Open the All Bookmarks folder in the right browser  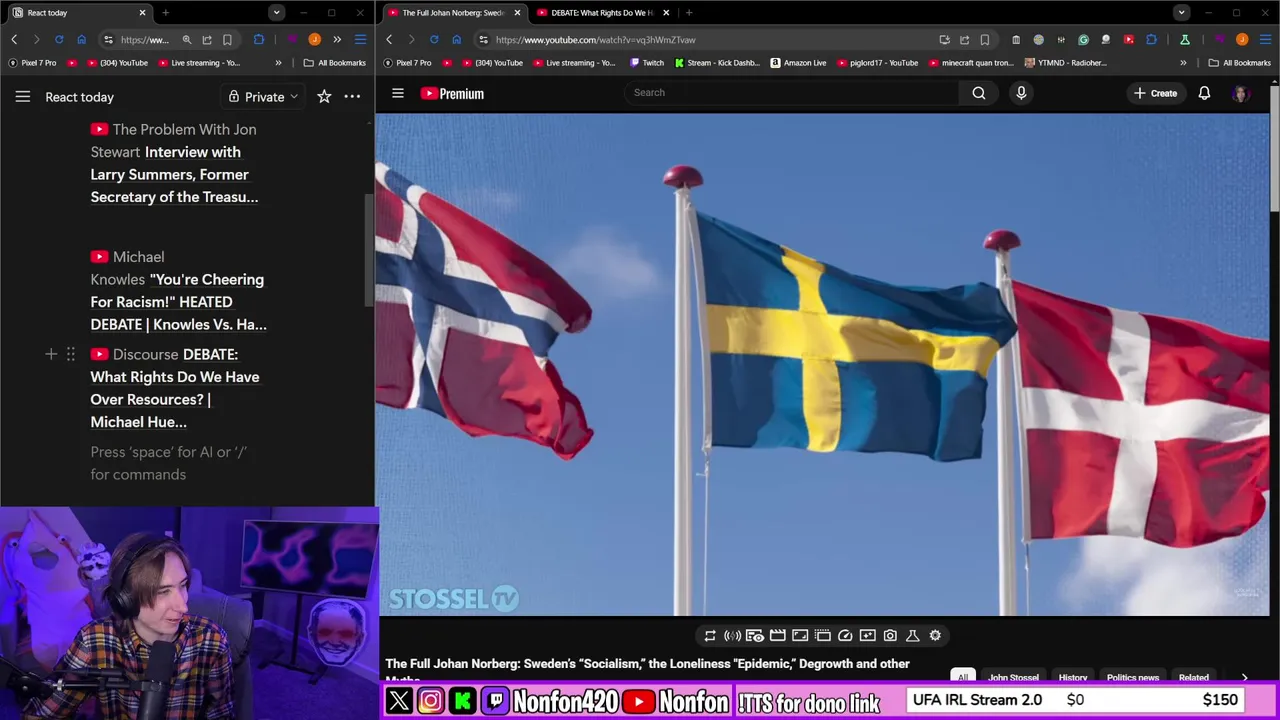(1240, 63)
